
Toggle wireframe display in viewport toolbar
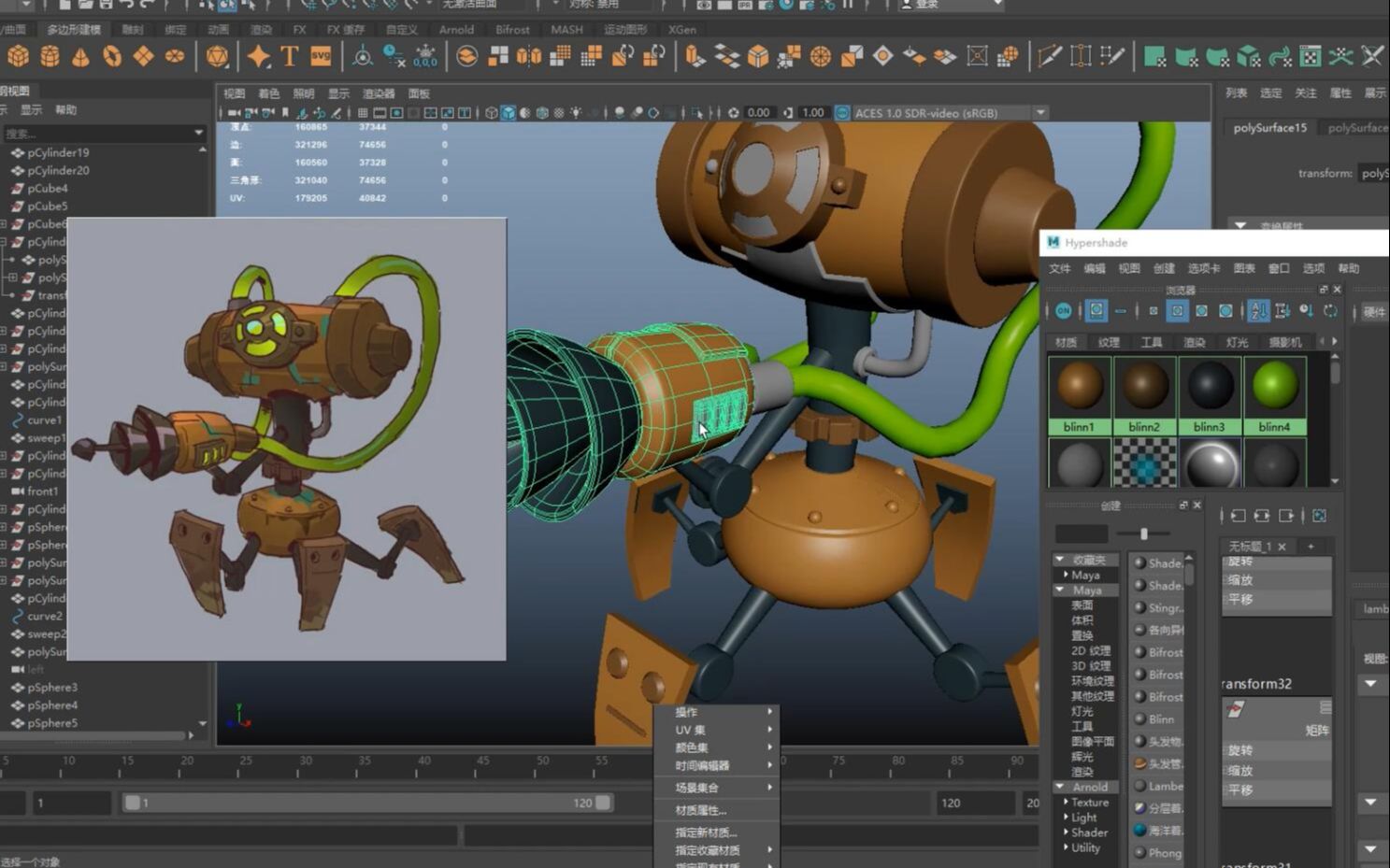click(492, 113)
